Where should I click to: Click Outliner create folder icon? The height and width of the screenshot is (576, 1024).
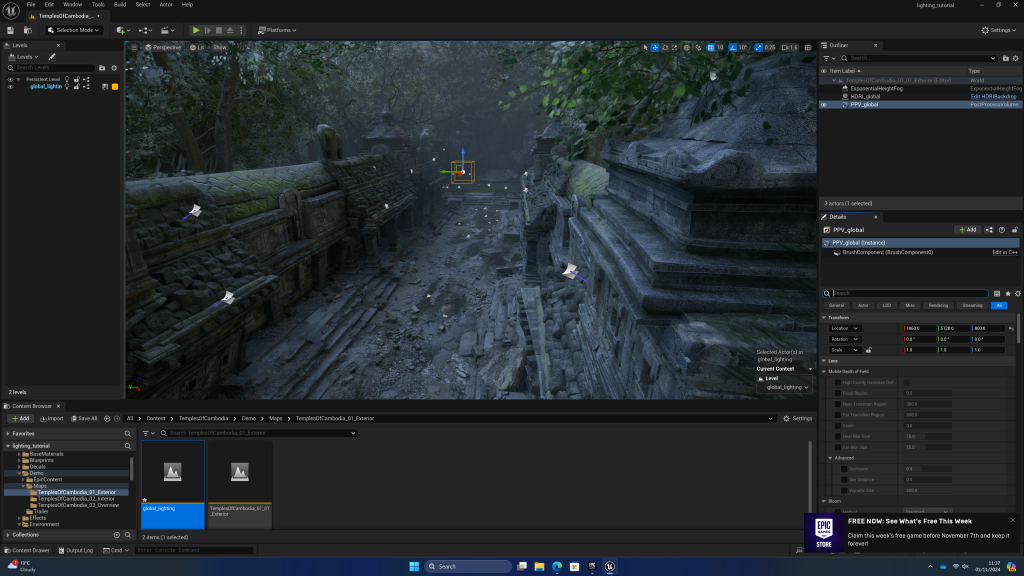click(1006, 58)
